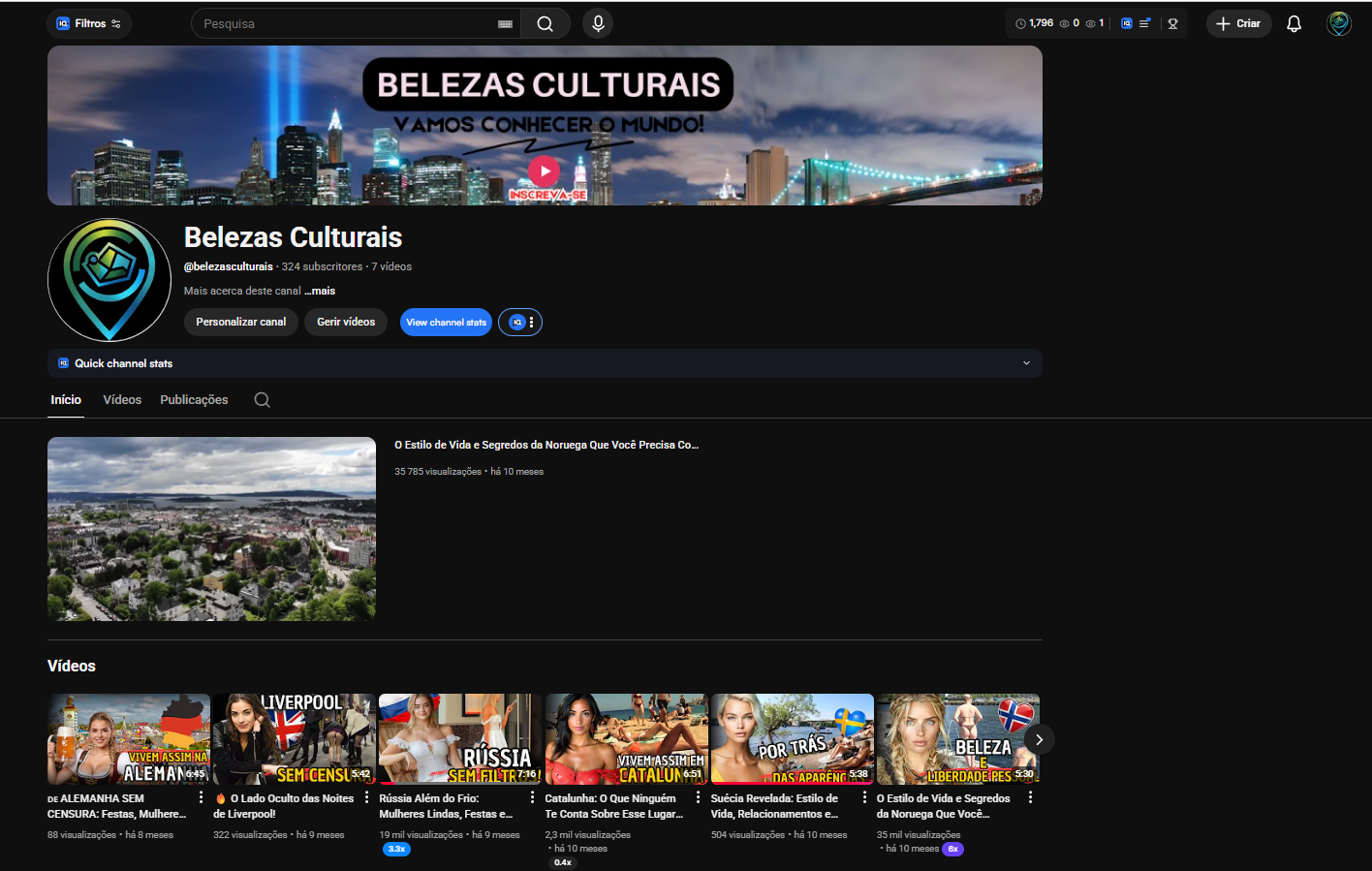This screenshot has height=871, width=1372.
Task: Click the '7 vídeos' count text
Action: [391, 266]
